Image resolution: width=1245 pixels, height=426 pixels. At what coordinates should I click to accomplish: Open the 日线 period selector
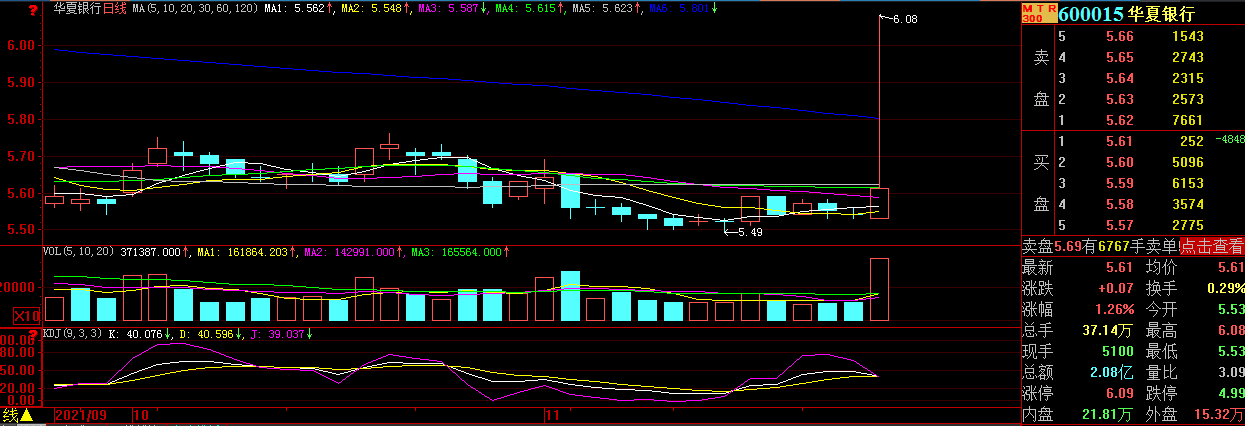(x=116, y=7)
